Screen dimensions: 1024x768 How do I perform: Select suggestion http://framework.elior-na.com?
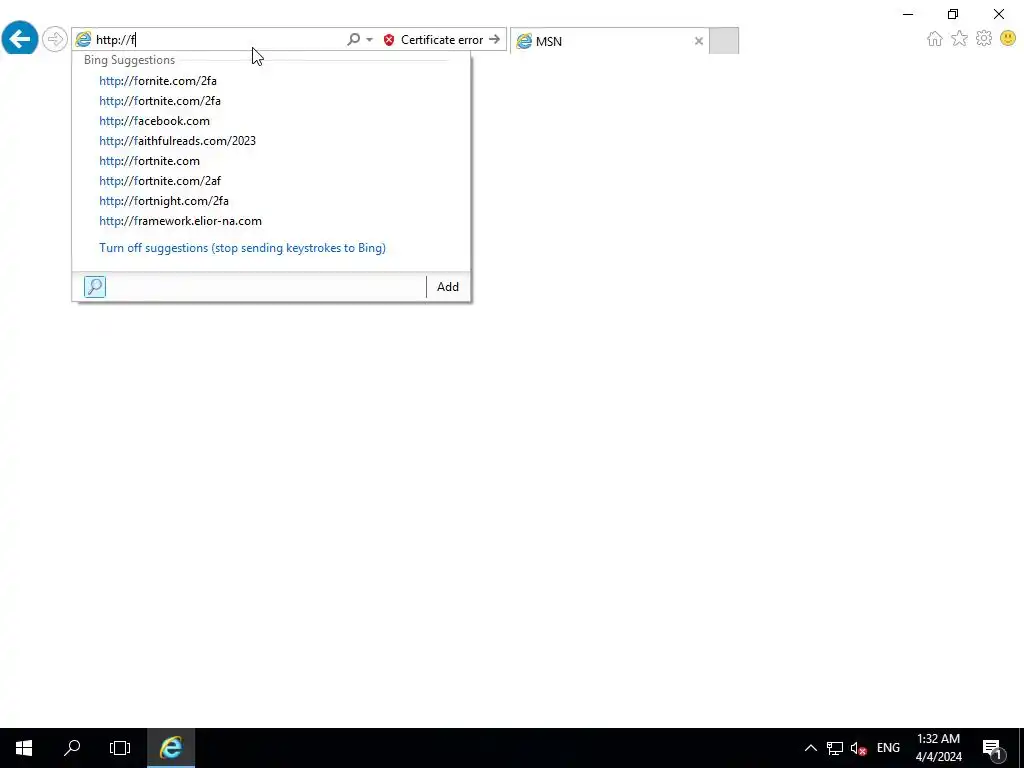[x=180, y=221]
